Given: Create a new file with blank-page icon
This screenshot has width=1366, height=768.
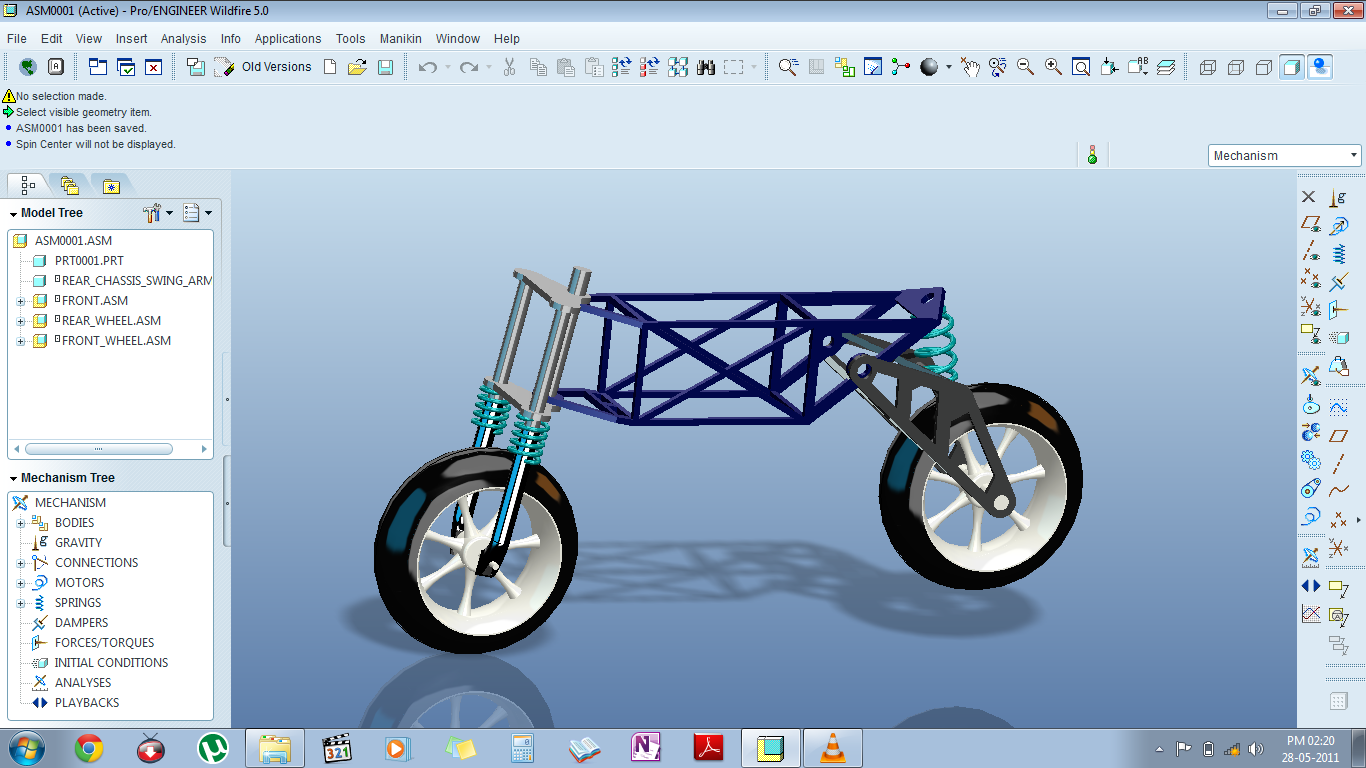Looking at the screenshot, I should coord(330,67).
